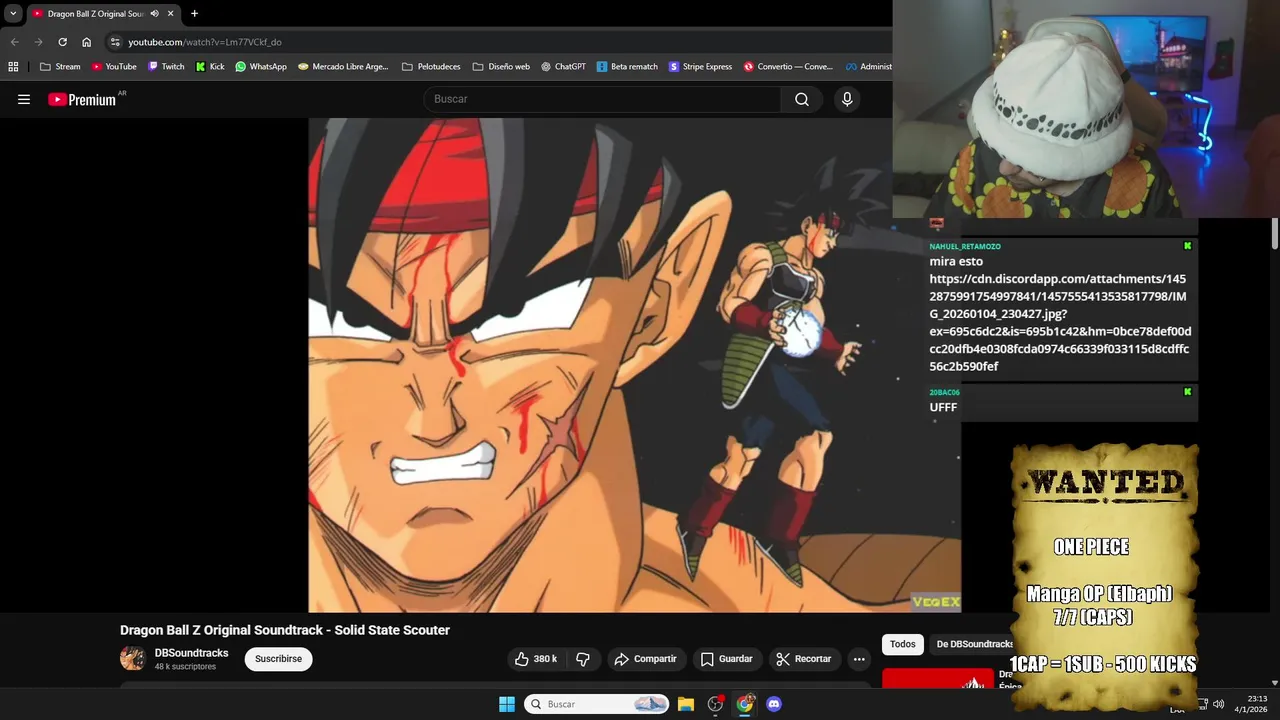The image size is (1280, 720).
Task: Open the taskbar volume speaker icon
Action: click(1218, 704)
